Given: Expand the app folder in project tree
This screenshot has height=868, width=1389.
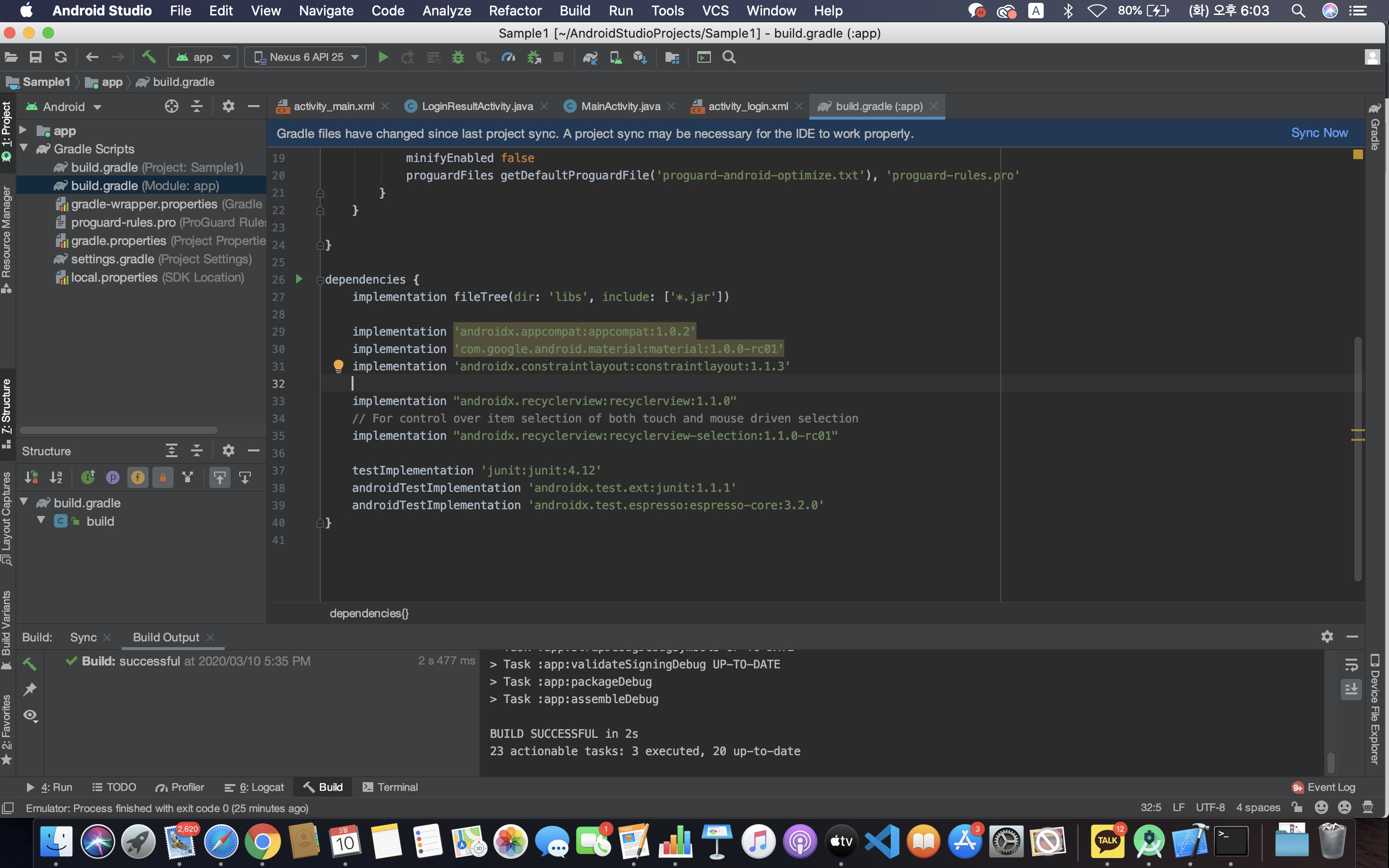Looking at the screenshot, I should point(24,130).
